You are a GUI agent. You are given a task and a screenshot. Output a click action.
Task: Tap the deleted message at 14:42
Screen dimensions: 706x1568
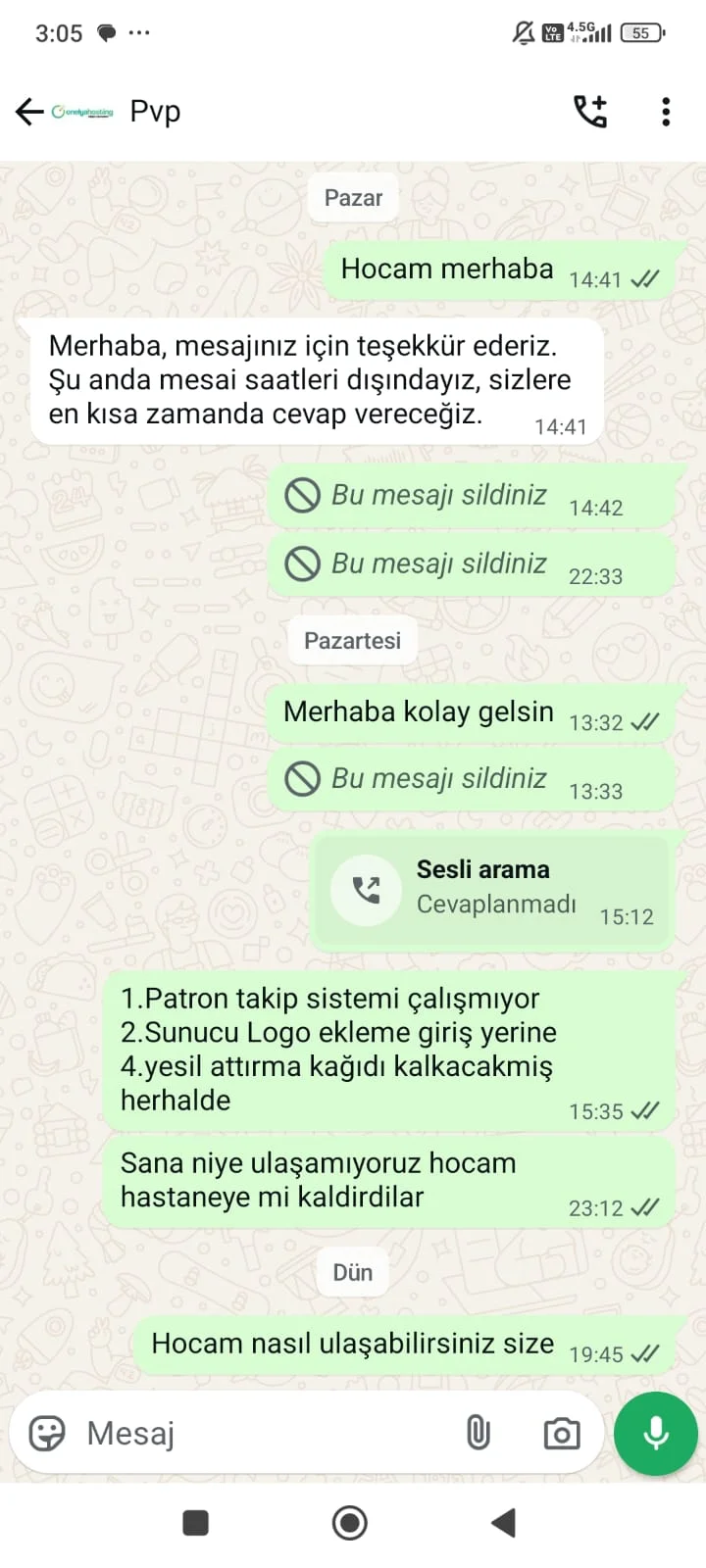click(x=473, y=497)
